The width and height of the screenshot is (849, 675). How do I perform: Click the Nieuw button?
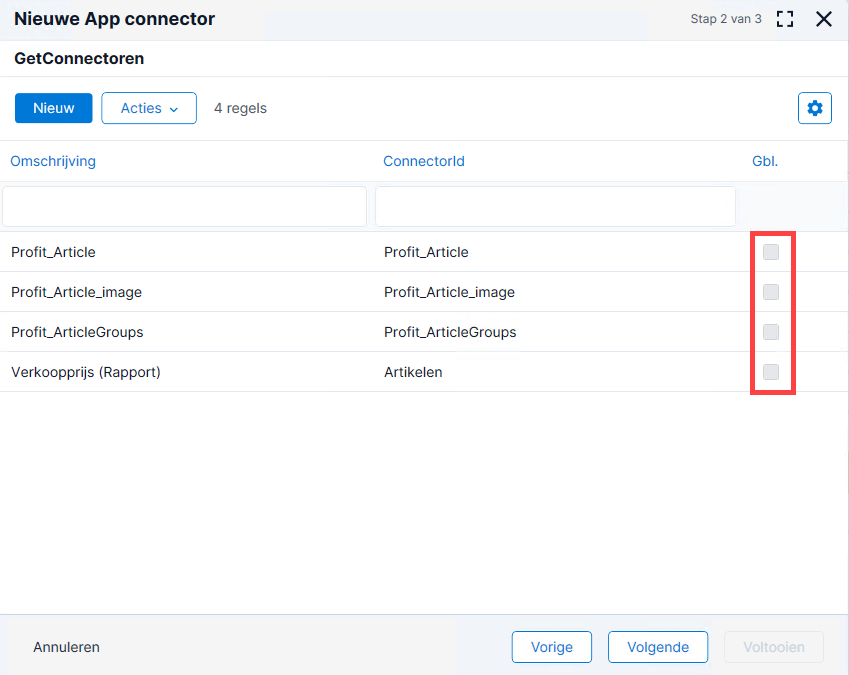pyautogui.click(x=54, y=108)
